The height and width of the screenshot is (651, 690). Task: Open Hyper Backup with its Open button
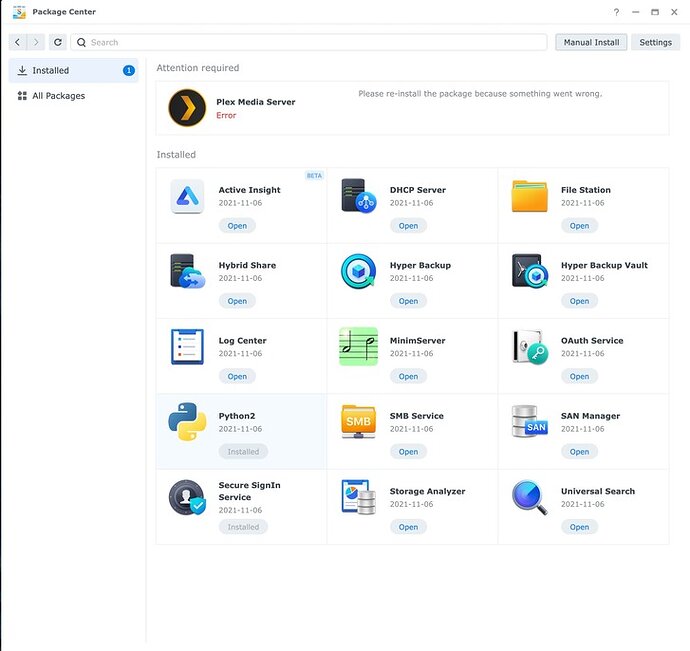[x=408, y=301]
